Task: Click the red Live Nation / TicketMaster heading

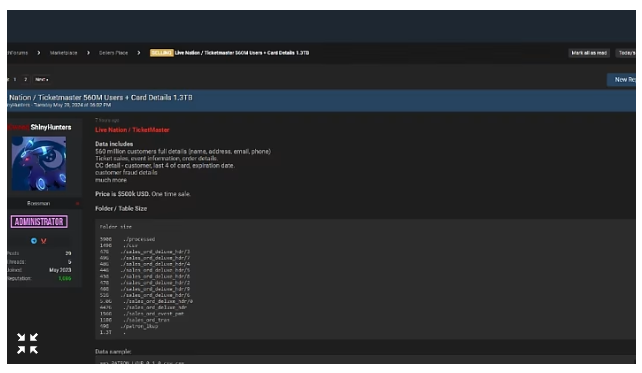Action: 132,130
